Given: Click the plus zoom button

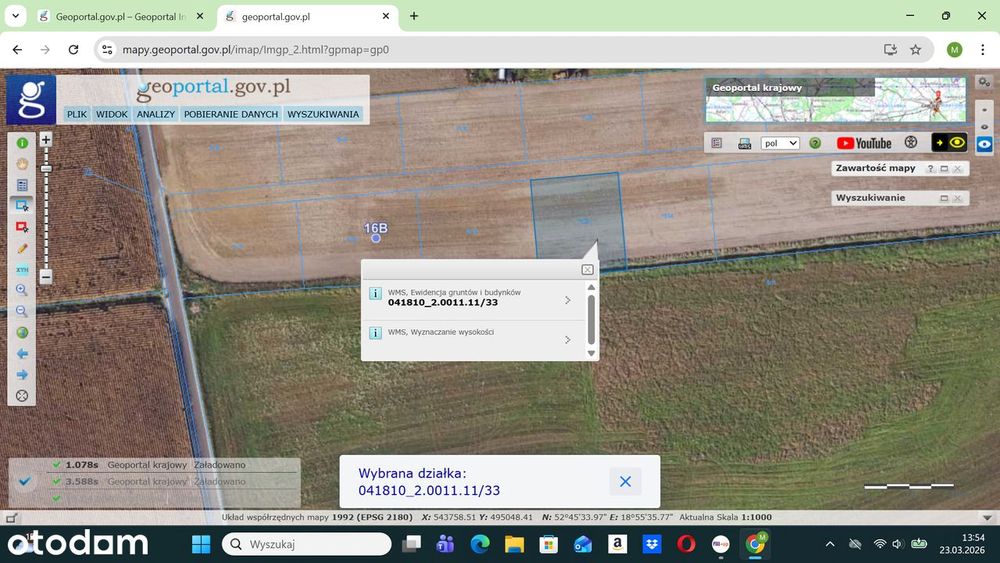Looking at the screenshot, I should tap(46, 139).
